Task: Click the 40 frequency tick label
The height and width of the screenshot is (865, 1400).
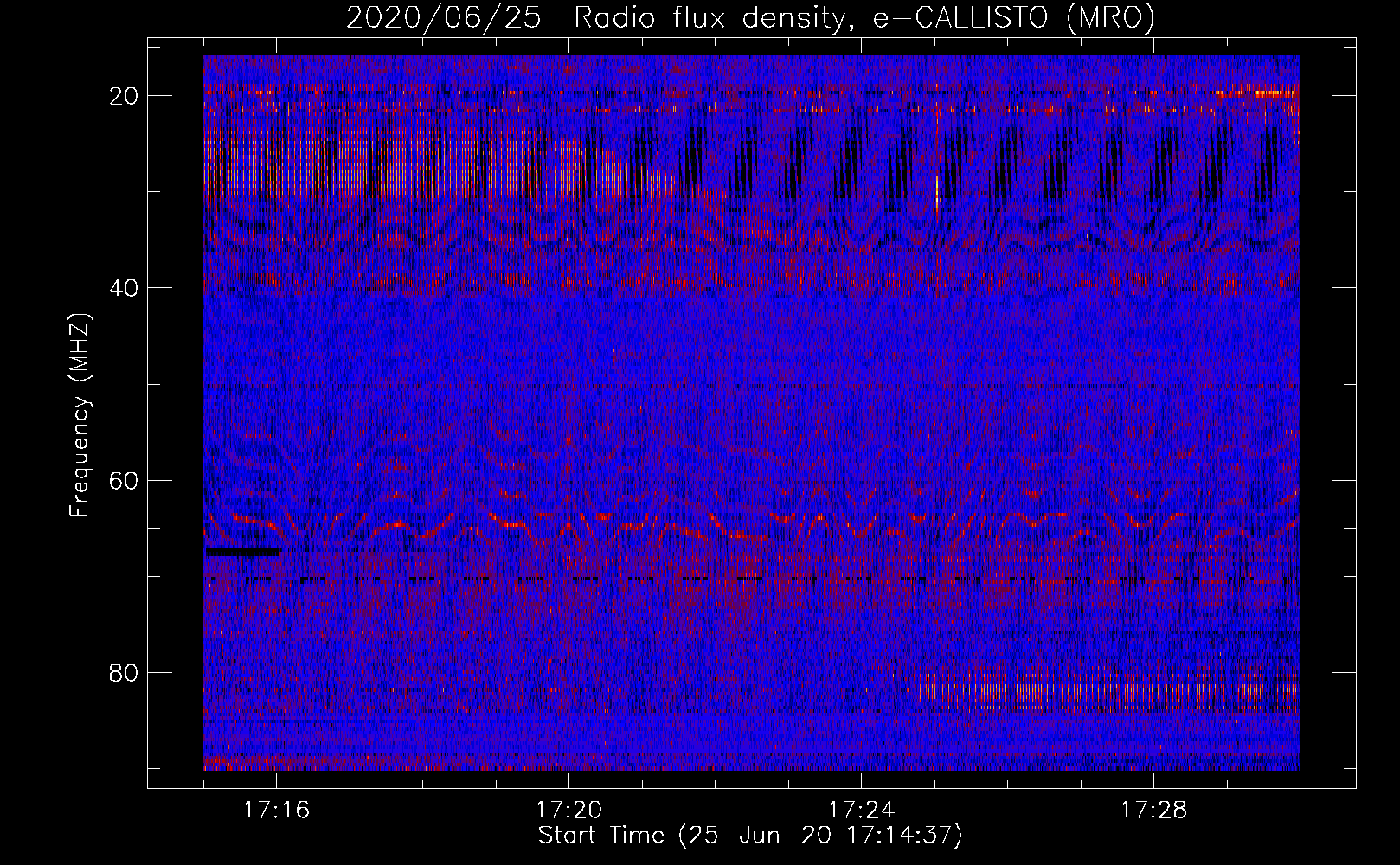Action: 125,288
